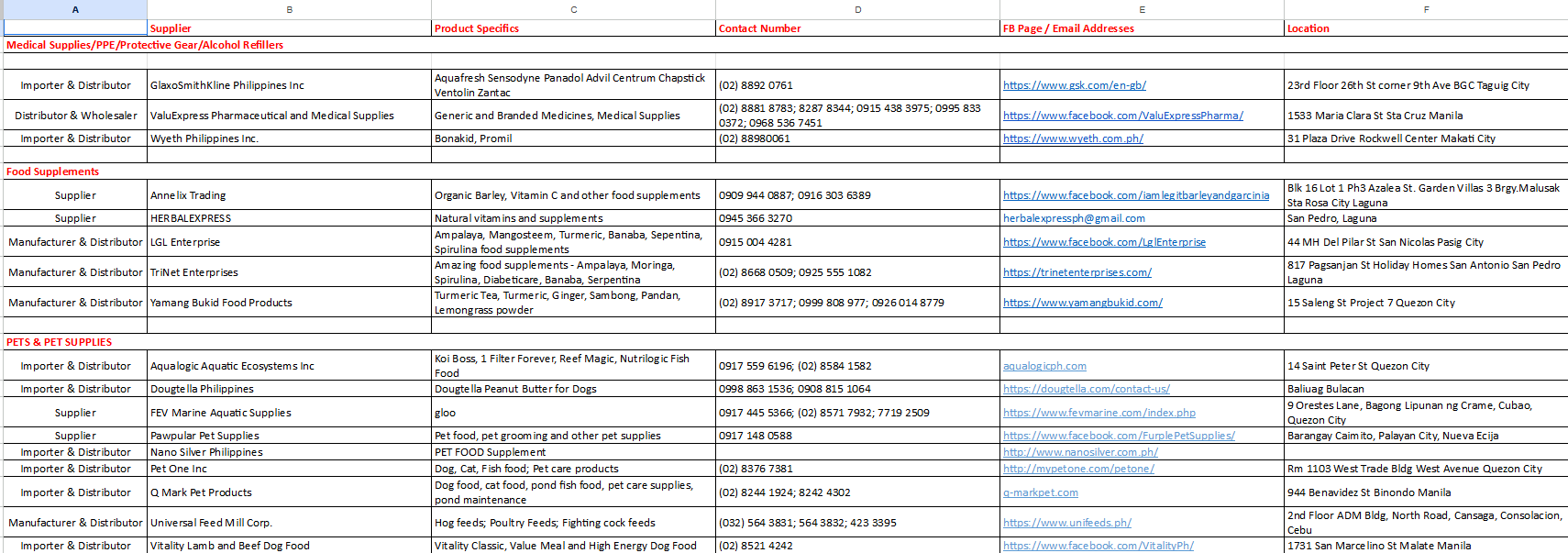This screenshot has width=1568, height=553.
Task: Open LglEnterprise Facebook link
Action: click(x=1104, y=242)
